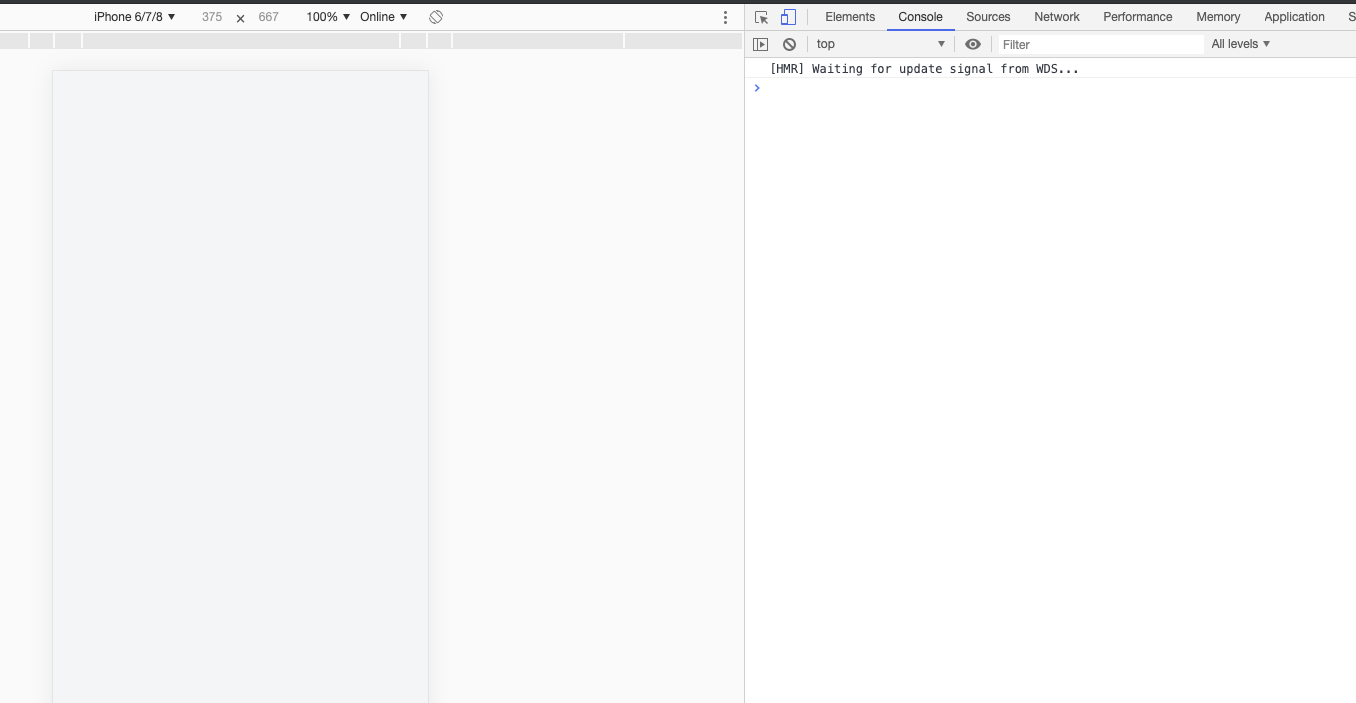Click the viewport height field 667

[269, 17]
